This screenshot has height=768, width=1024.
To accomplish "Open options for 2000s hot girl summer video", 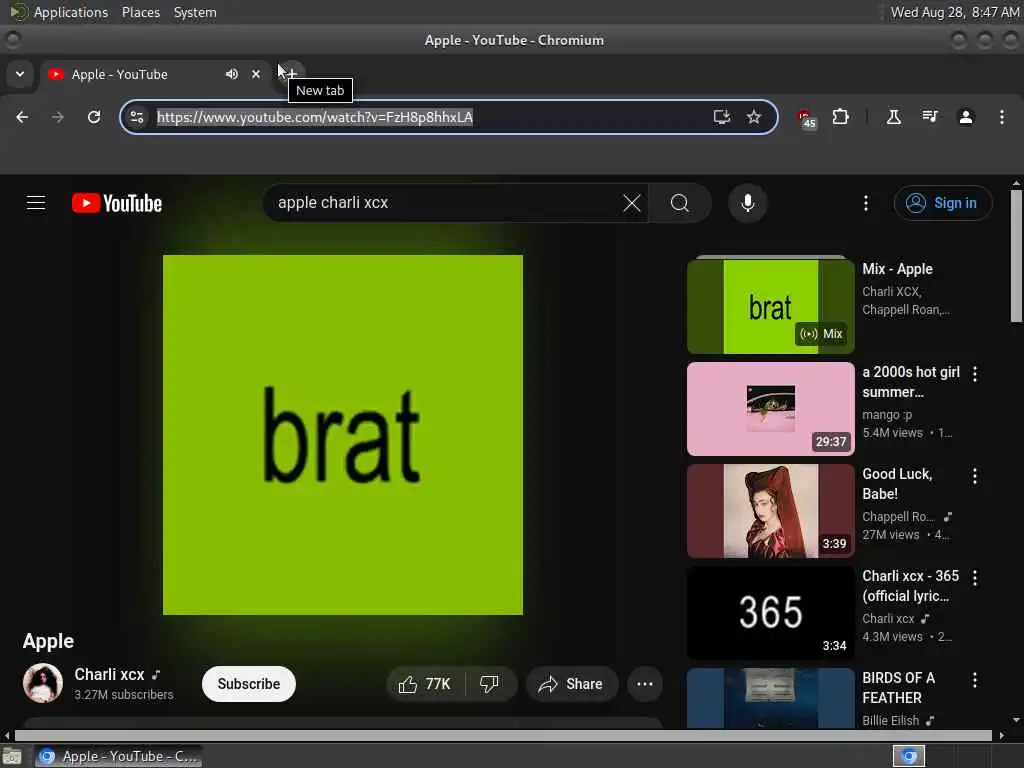I will tap(975, 374).
